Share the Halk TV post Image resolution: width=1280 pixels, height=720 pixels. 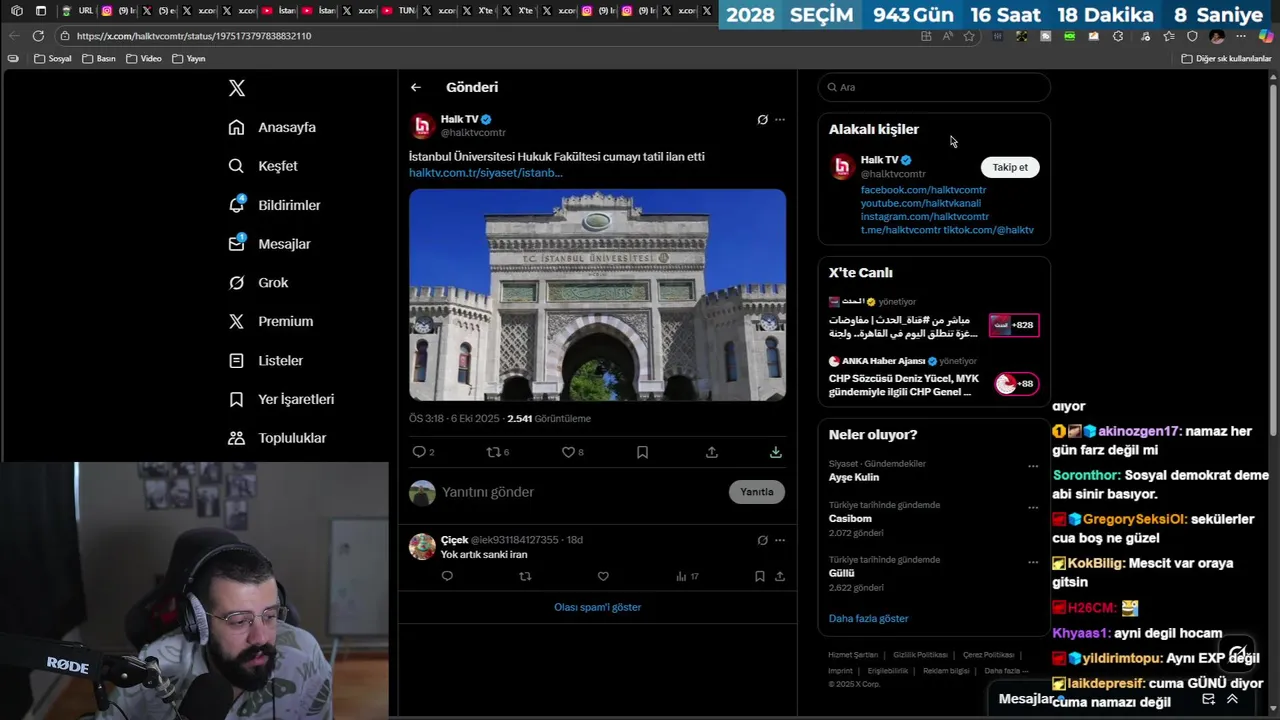point(712,452)
